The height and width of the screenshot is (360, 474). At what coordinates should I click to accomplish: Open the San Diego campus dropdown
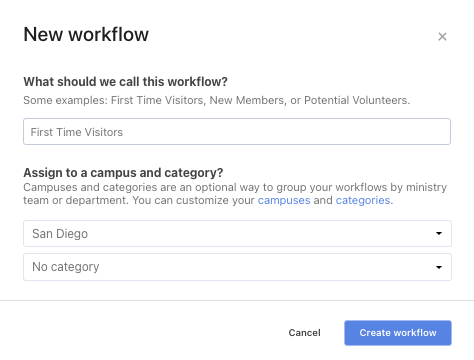(x=237, y=233)
